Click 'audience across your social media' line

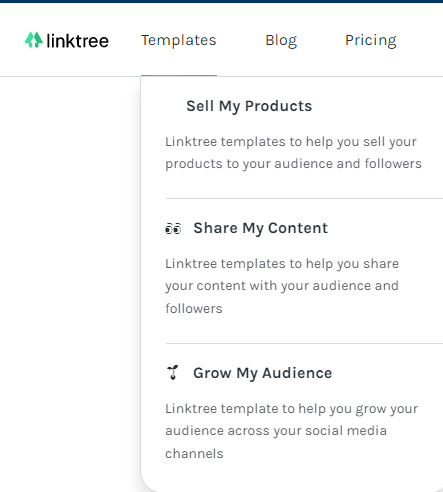pyautogui.click(x=276, y=431)
